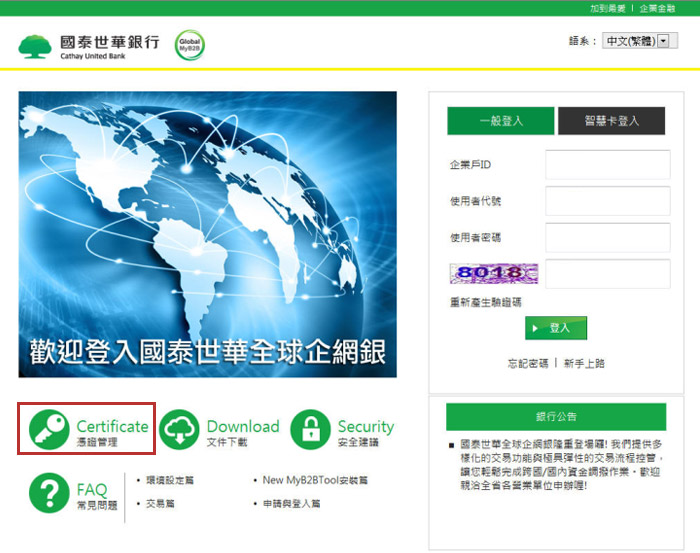Image resolution: width=700 pixels, height=553 pixels.
Task: Switch to the 智慧卡登入 tab
Action: [x=612, y=121]
